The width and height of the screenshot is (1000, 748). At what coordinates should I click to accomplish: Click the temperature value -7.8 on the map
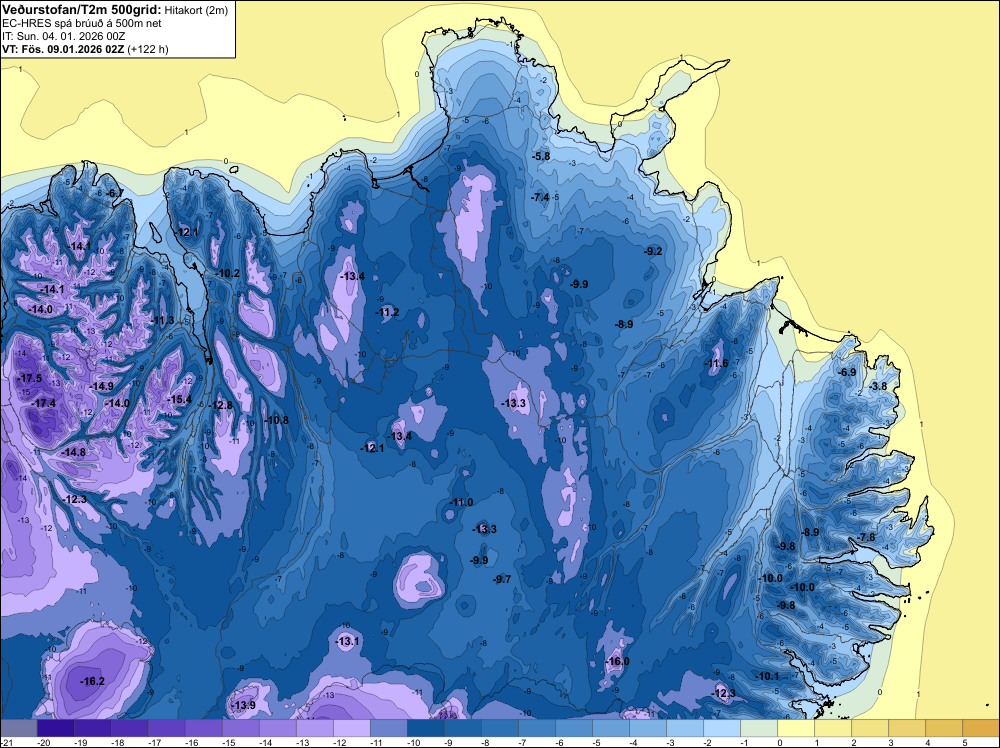867,538
